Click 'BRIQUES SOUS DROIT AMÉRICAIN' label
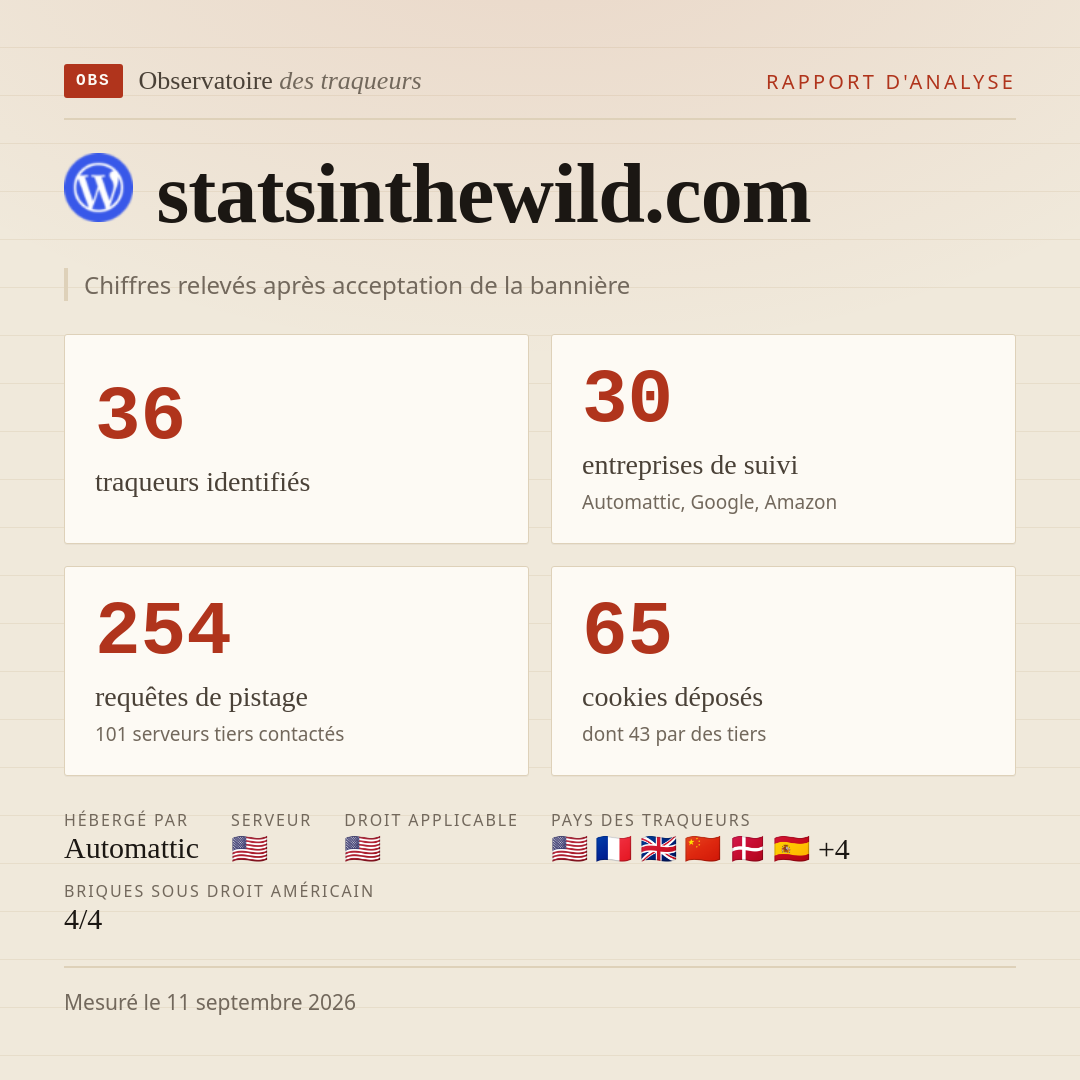 pos(219,891)
